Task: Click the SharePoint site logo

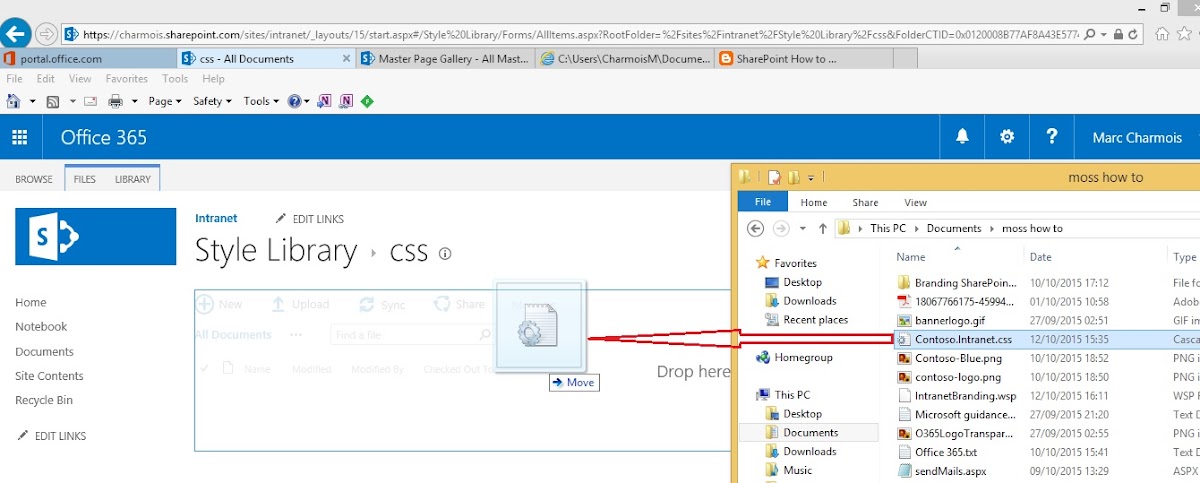Action: 96,237
